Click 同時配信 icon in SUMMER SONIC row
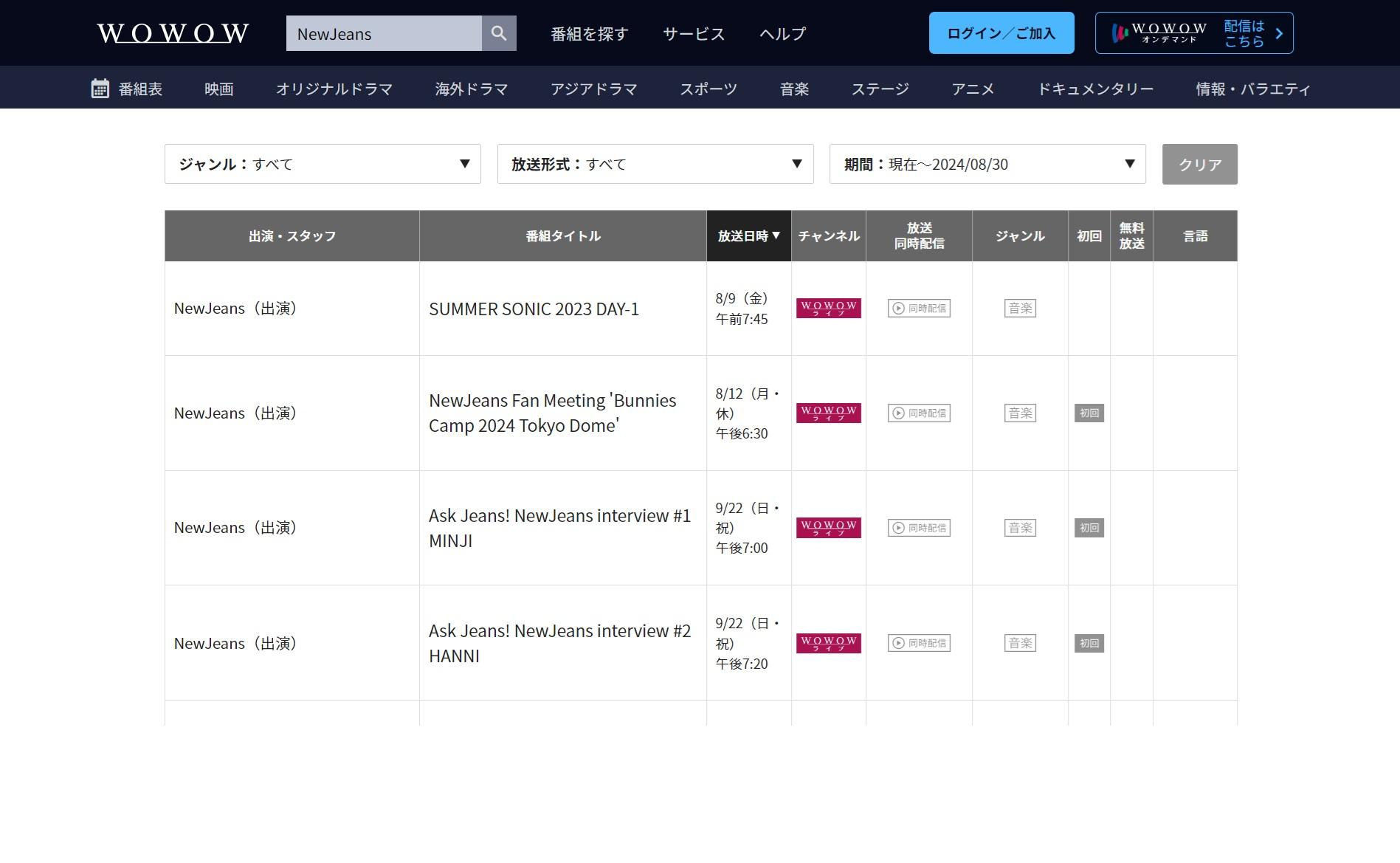The image size is (1400, 863). point(919,309)
